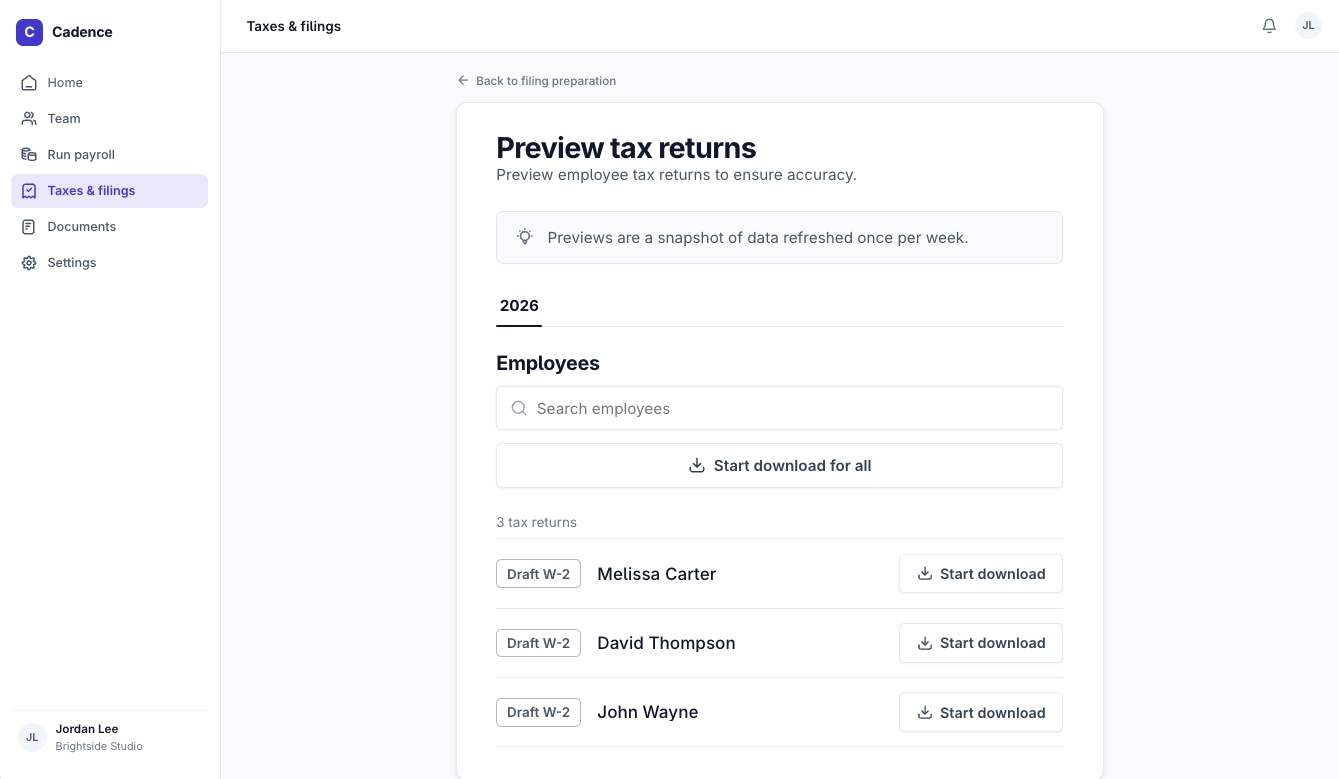Start download for John Wayne
The height and width of the screenshot is (779, 1339).
pos(980,712)
